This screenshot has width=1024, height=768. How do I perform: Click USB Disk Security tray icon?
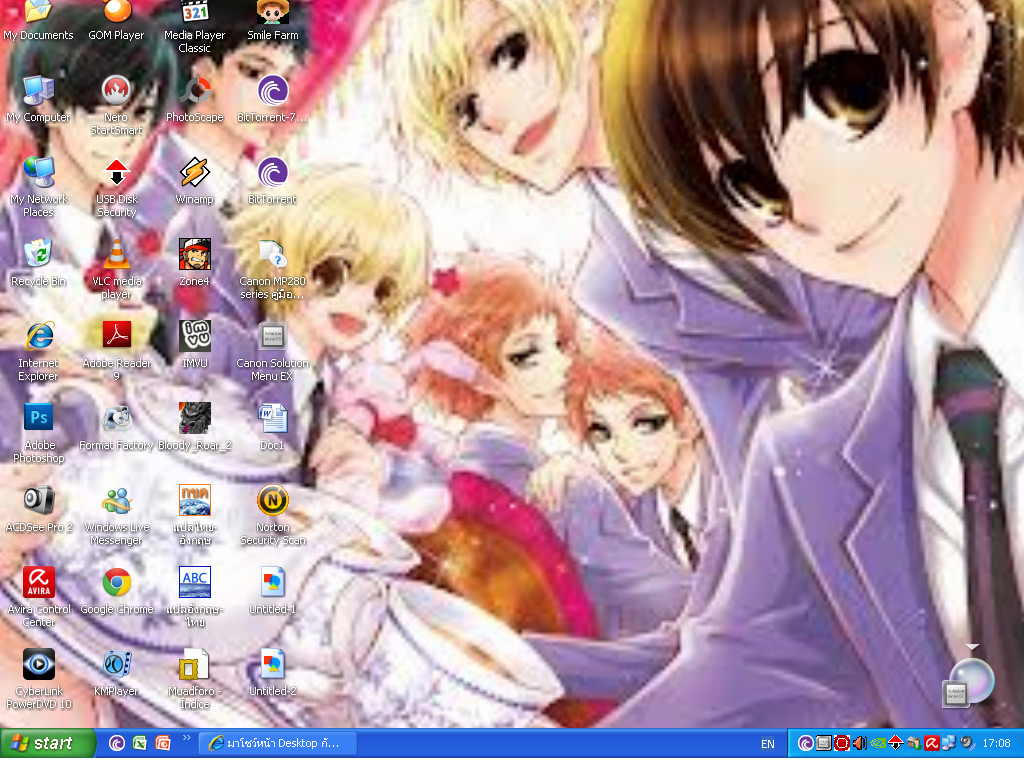pos(895,743)
